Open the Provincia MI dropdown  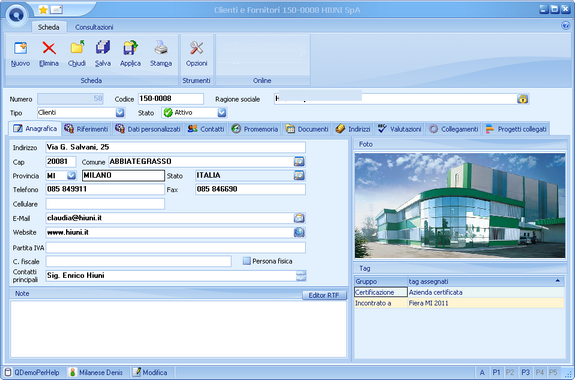(x=72, y=175)
